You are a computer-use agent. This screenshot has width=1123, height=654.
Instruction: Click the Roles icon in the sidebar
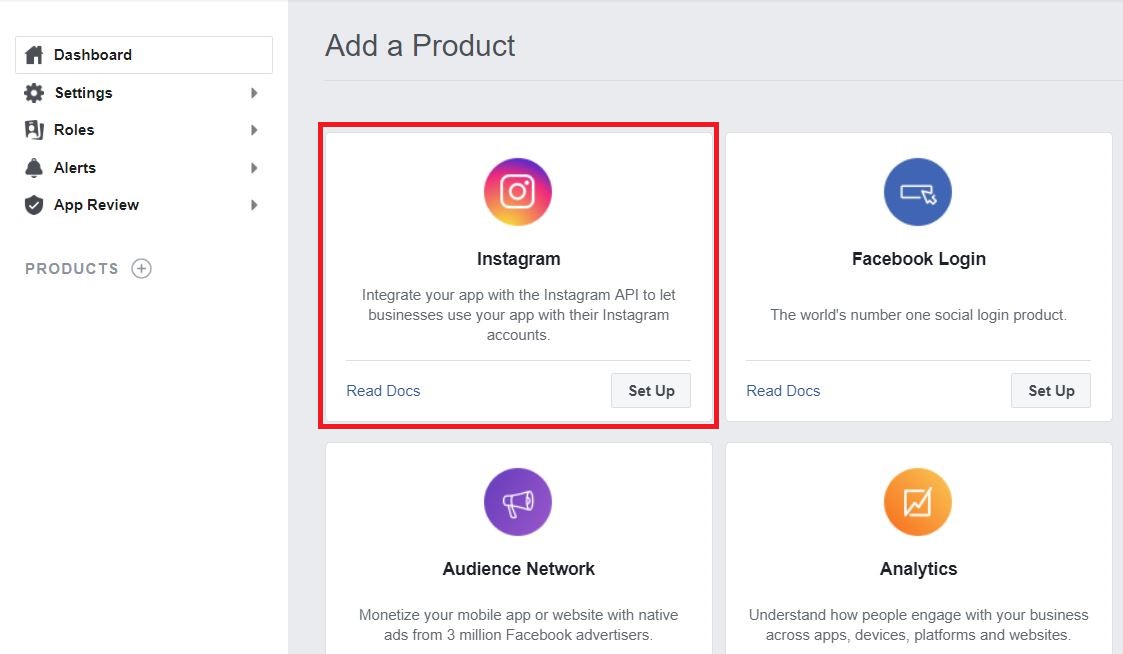[35, 129]
